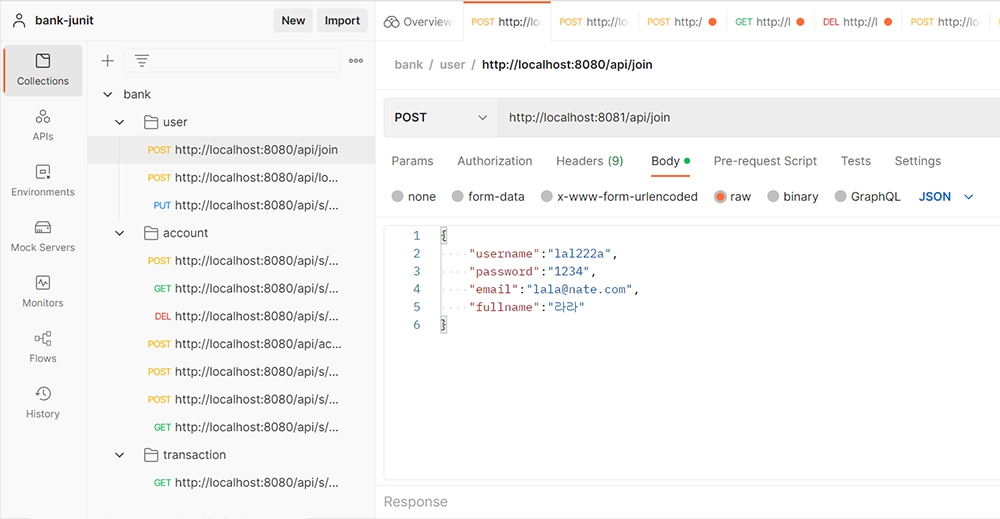The height and width of the screenshot is (519, 1000).
Task: Select the form-data body radio button
Action: [x=457, y=196]
